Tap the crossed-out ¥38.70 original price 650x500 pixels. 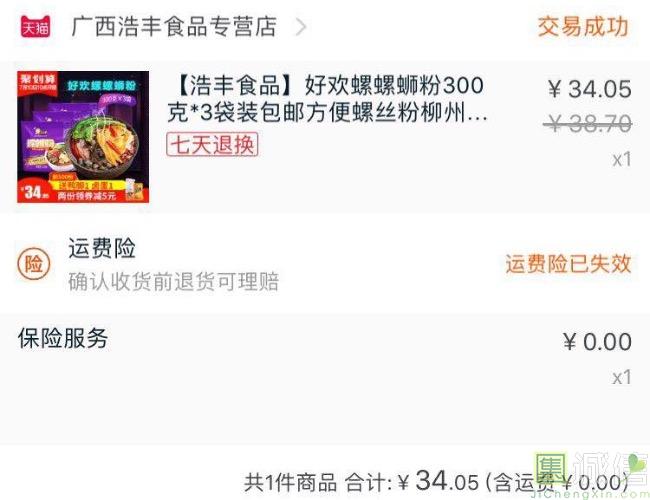[587, 124]
